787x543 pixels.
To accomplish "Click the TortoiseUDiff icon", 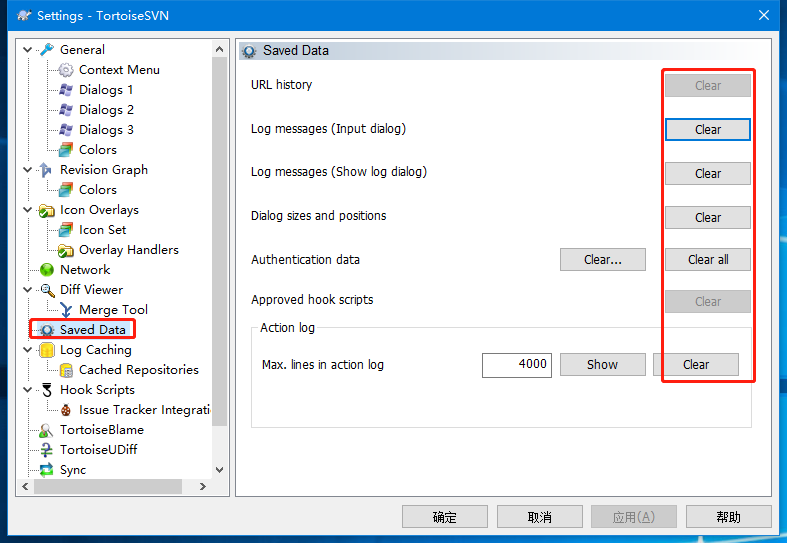I will 46,450.
